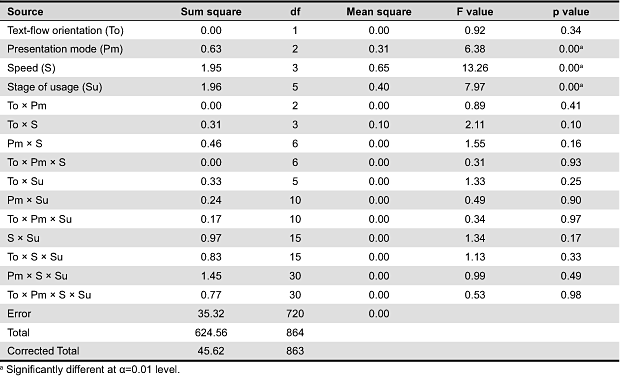Click the Presentation mode F value 6.38
Screen dimensions: 620x376
tap(475, 49)
